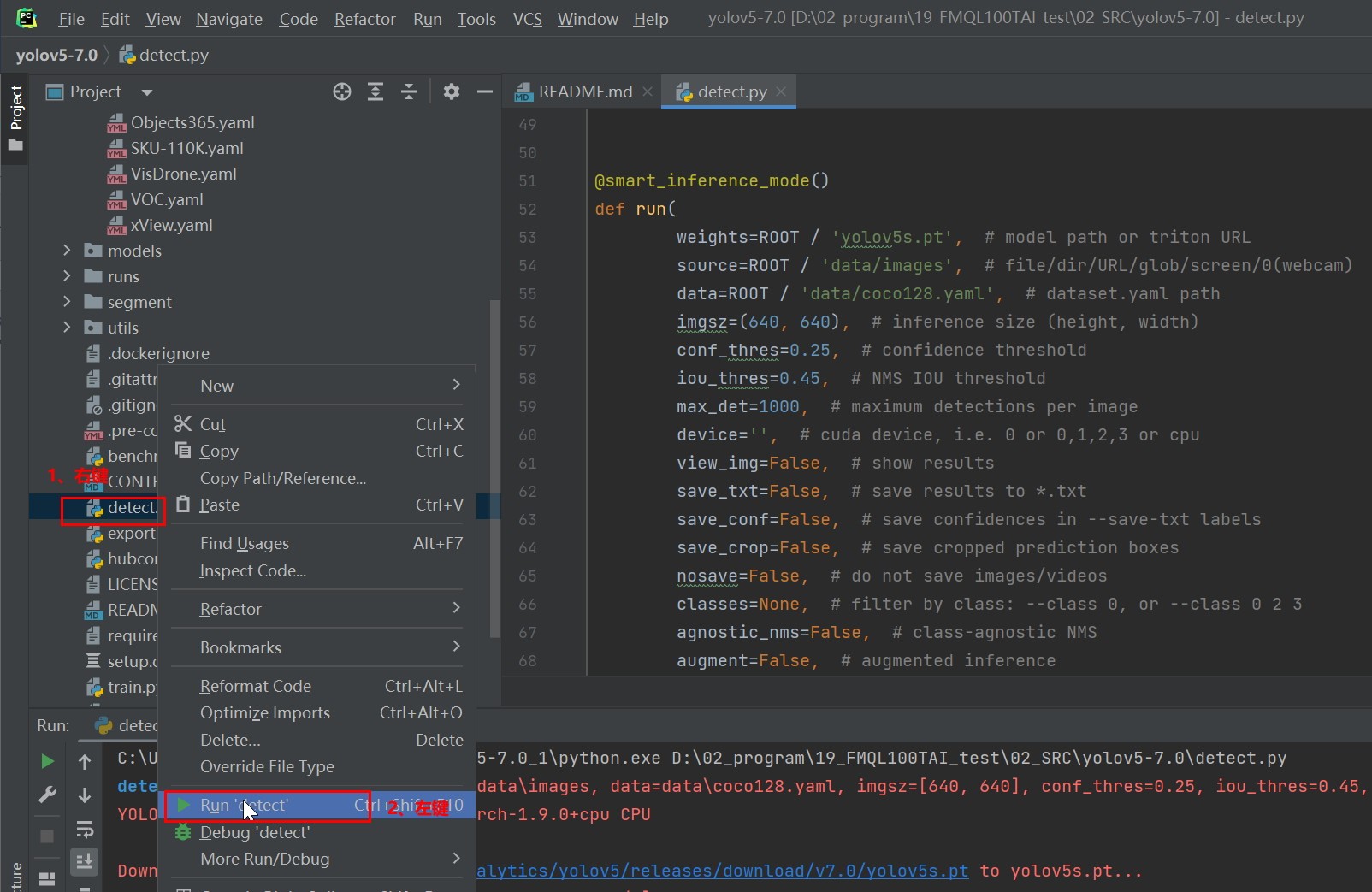Open the File menu
The height and width of the screenshot is (892, 1372).
[71, 19]
